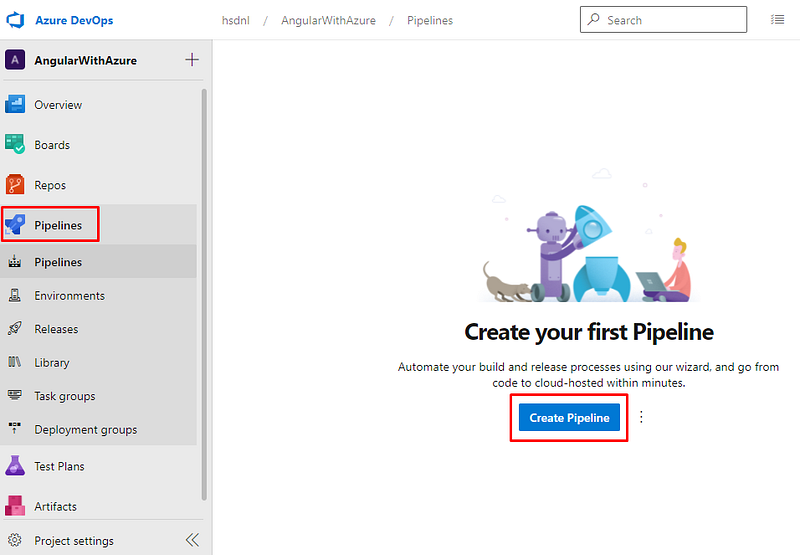This screenshot has width=800, height=555.
Task: Navigate to Test Plans
Action: point(59,466)
